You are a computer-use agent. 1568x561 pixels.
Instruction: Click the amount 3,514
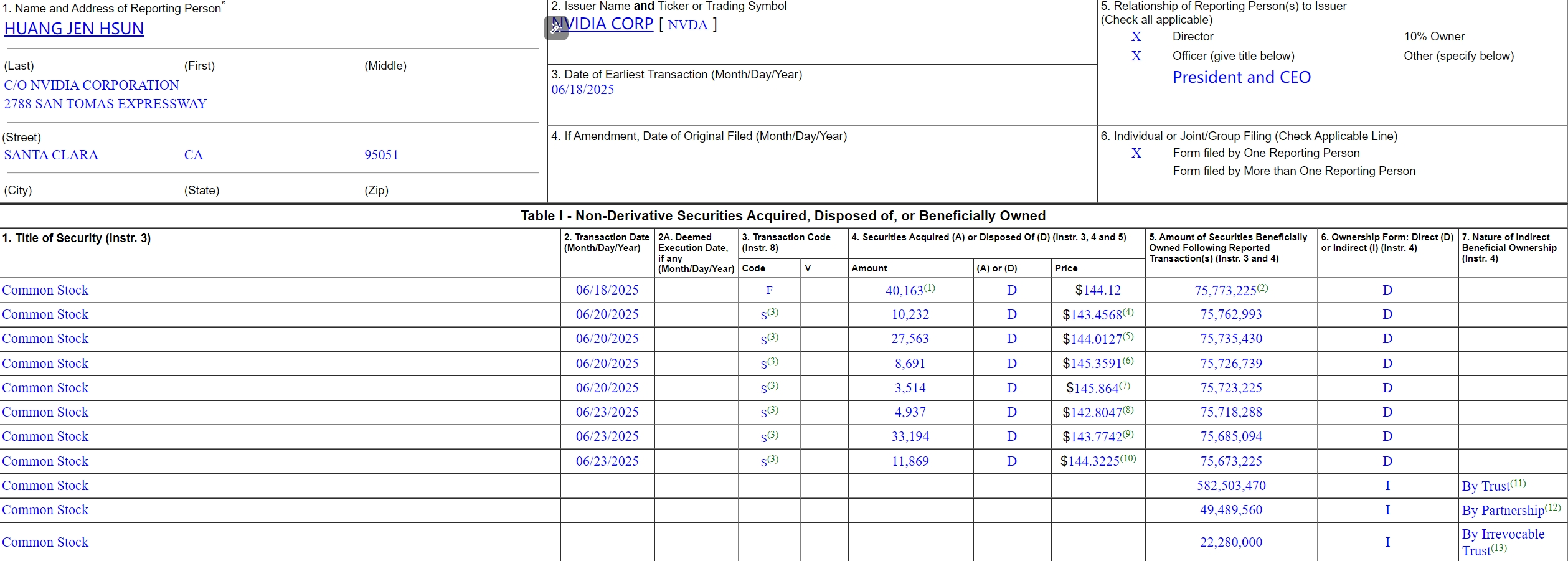point(910,388)
